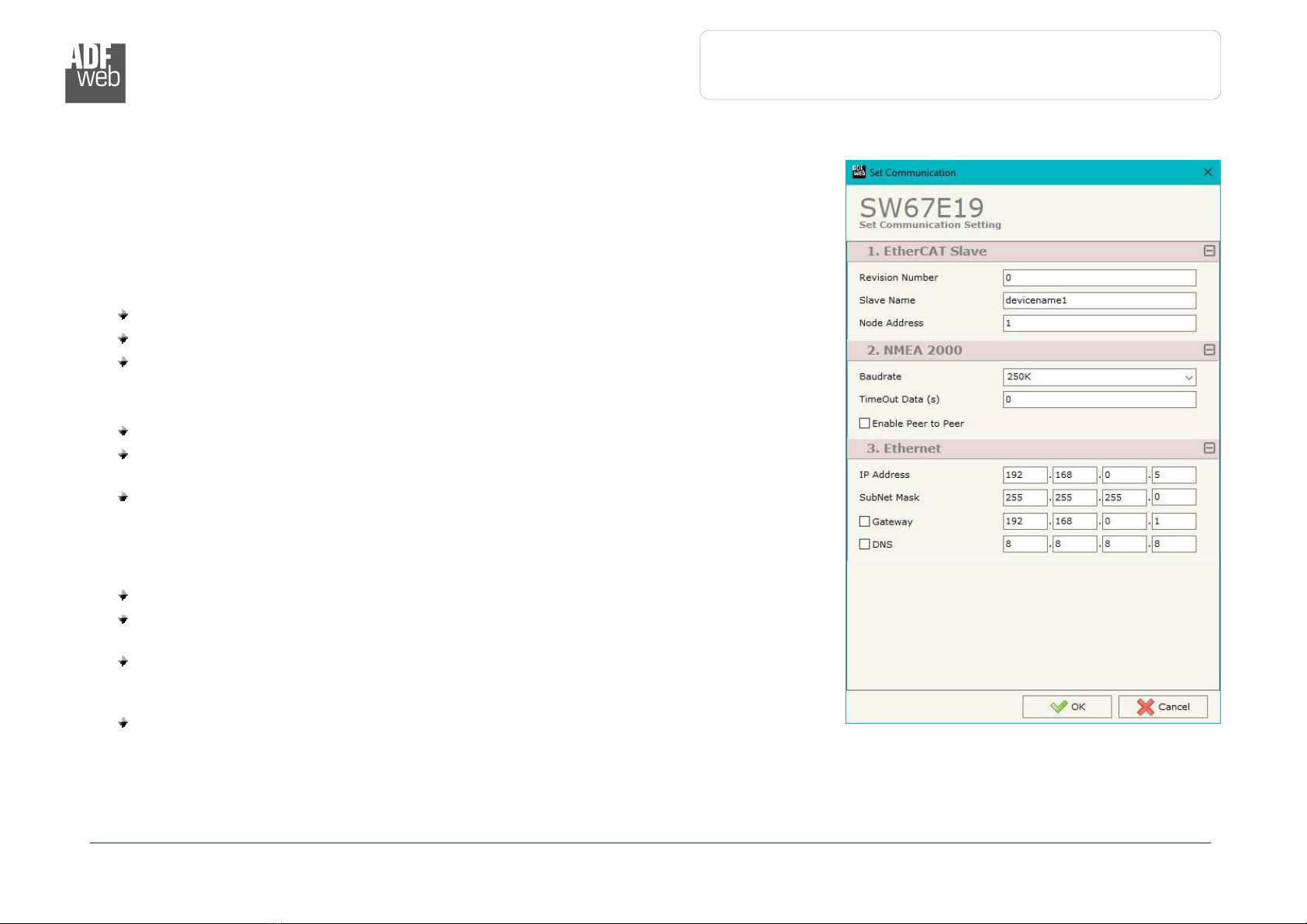Click the first Gateway octet field
1307x924 pixels.
(x=1025, y=521)
